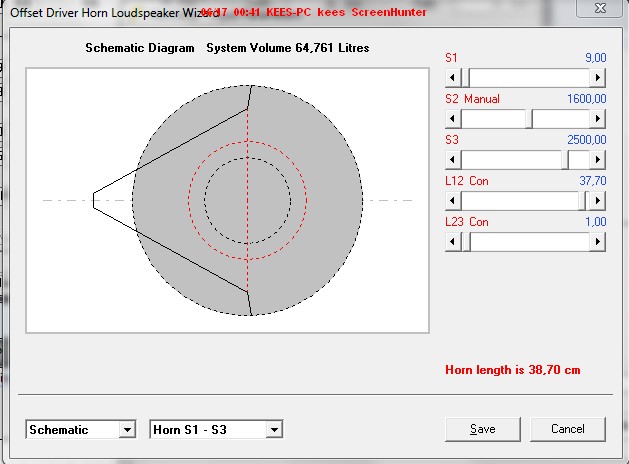Click the S1 slider left arrow
The height and width of the screenshot is (464, 629).
click(453, 77)
